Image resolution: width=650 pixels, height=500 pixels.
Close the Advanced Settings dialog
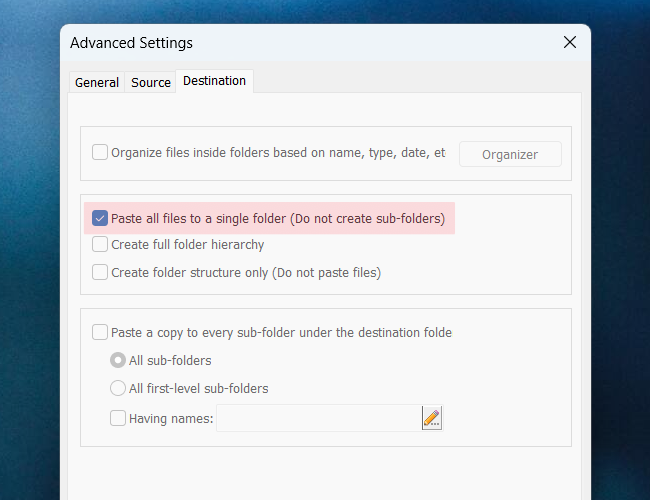pyautogui.click(x=569, y=42)
